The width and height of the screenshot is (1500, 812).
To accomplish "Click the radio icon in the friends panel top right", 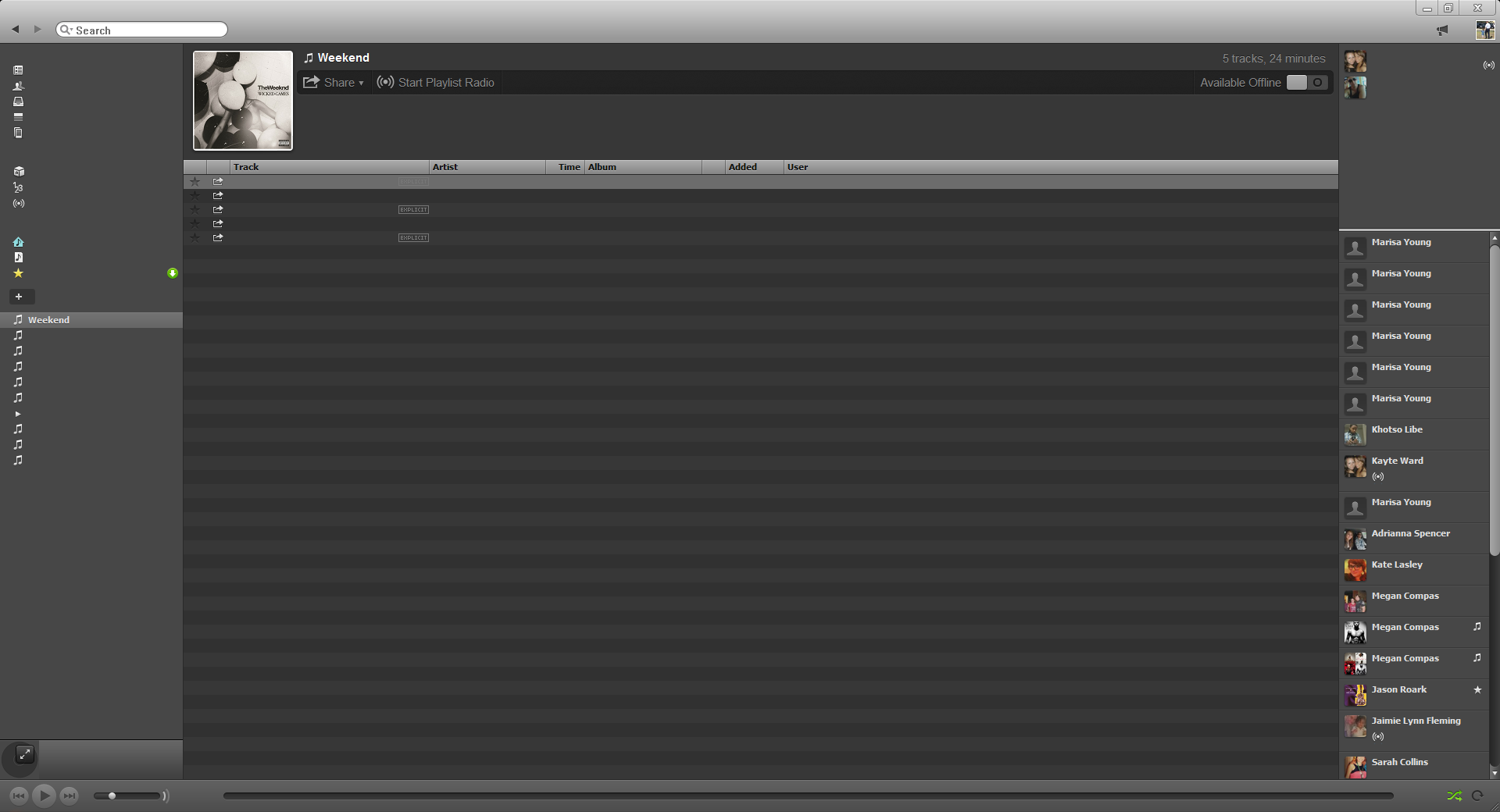I will click(1488, 66).
